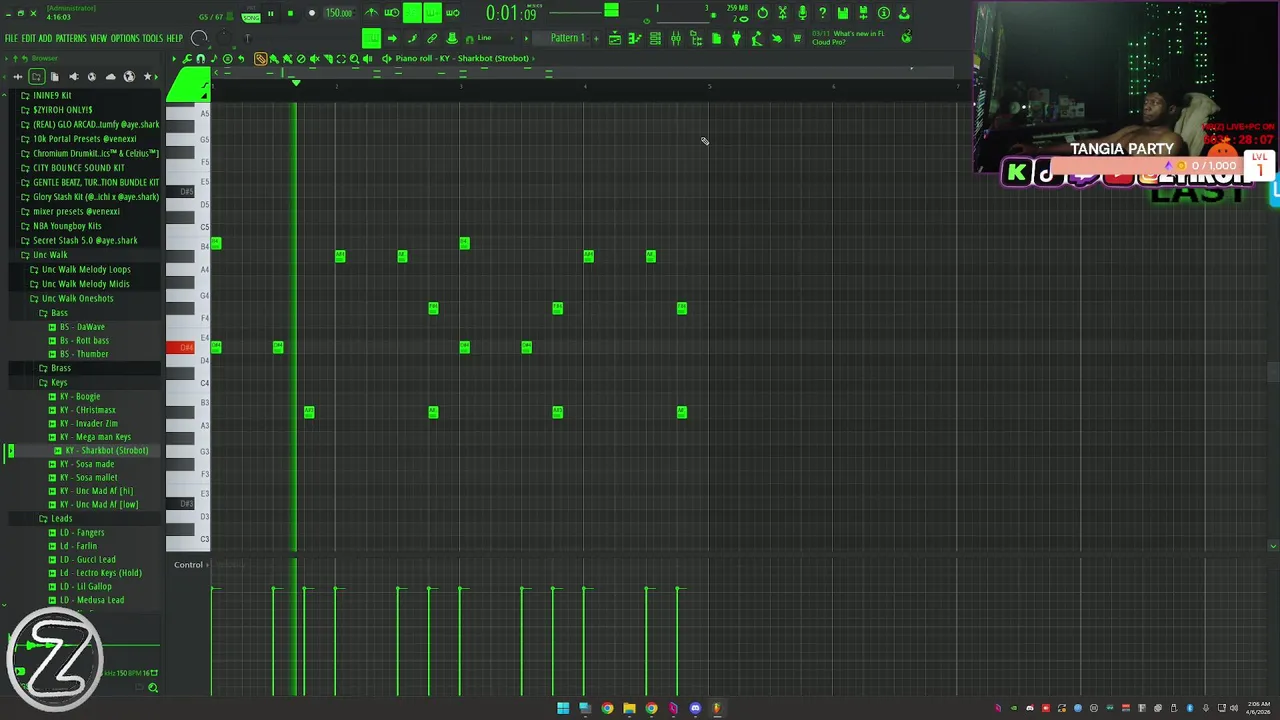Image resolution: width=1280 pixels, height=720 pixels.
Task: Toggle the piano roll magnet snap icon
Action: (x=200, y=58)
